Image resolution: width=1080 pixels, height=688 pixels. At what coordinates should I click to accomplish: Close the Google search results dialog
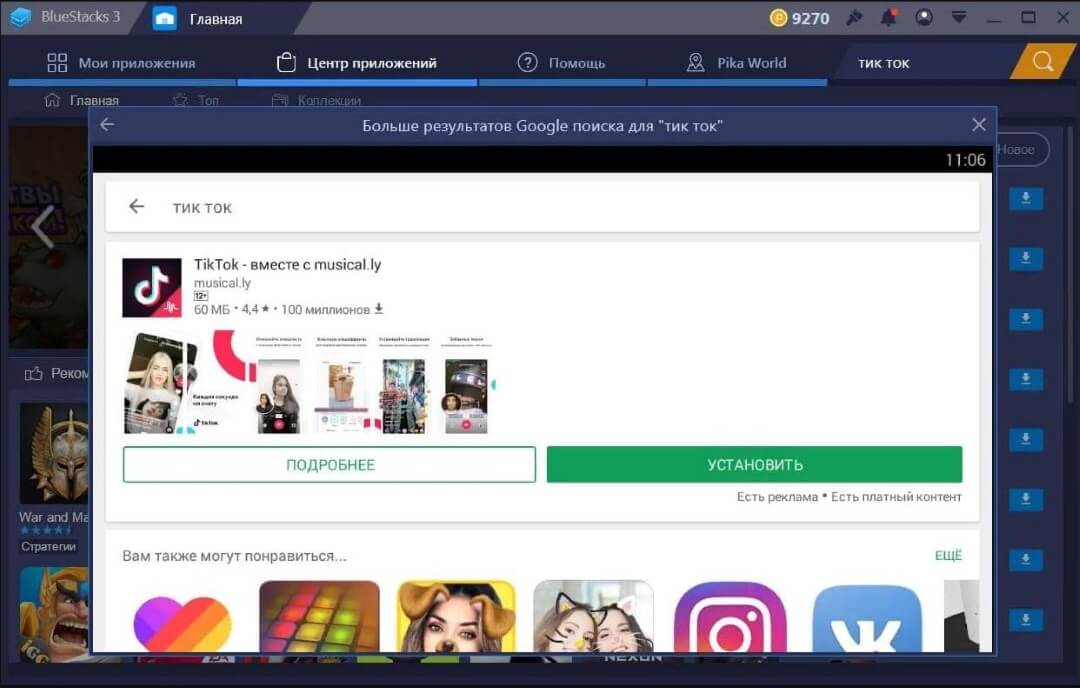coord(979,125)
